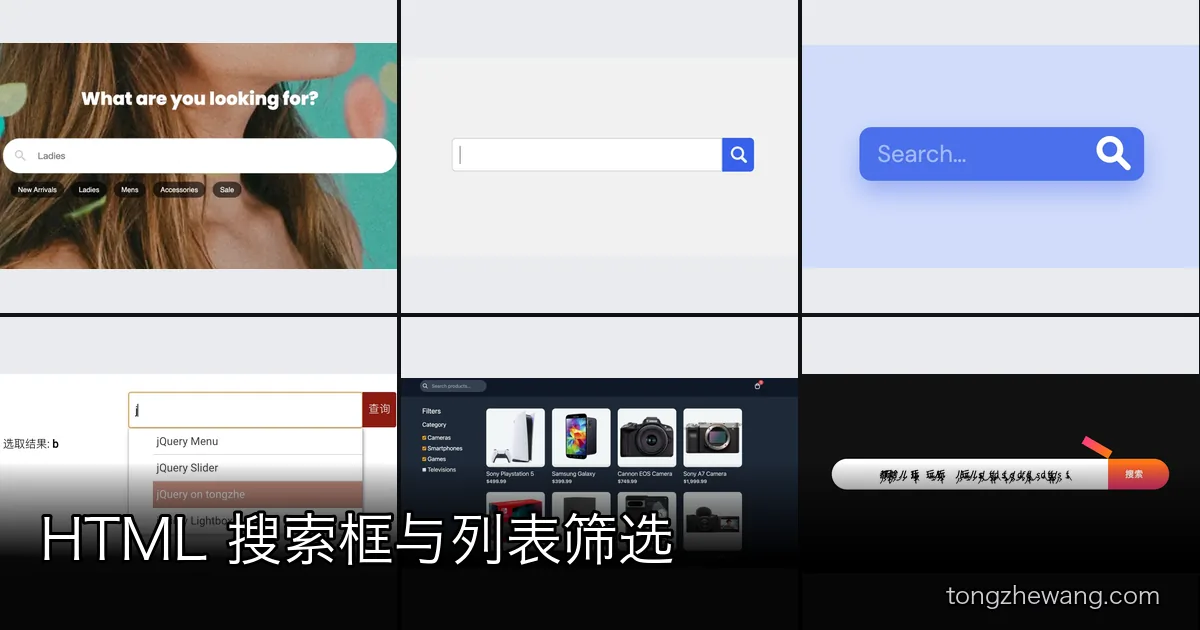Open the Cannon EOS Camera image
Image resolution: width=1200 pixels, height=630 pixels.
pyautogui.click(x=647, y=438)
